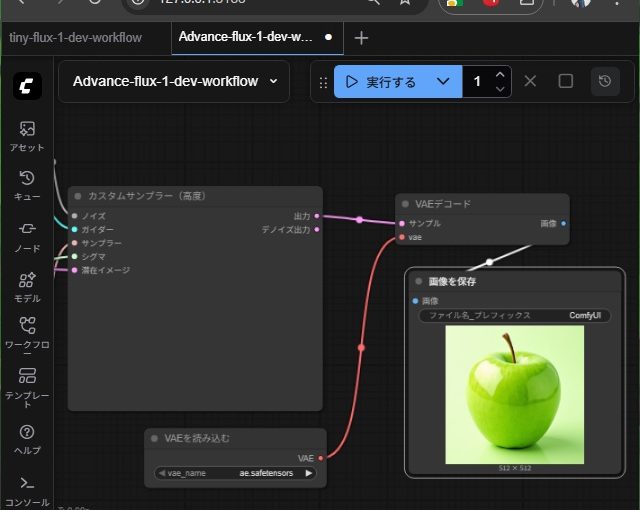This screenshot has height=510, width=640.
Task: Open the ae.safetensors vae_name combo
Action: coord(236,473)
